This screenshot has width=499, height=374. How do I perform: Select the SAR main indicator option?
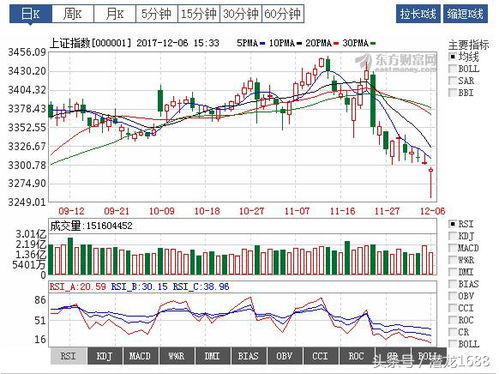pyautogui.click(x=461, y=81)
